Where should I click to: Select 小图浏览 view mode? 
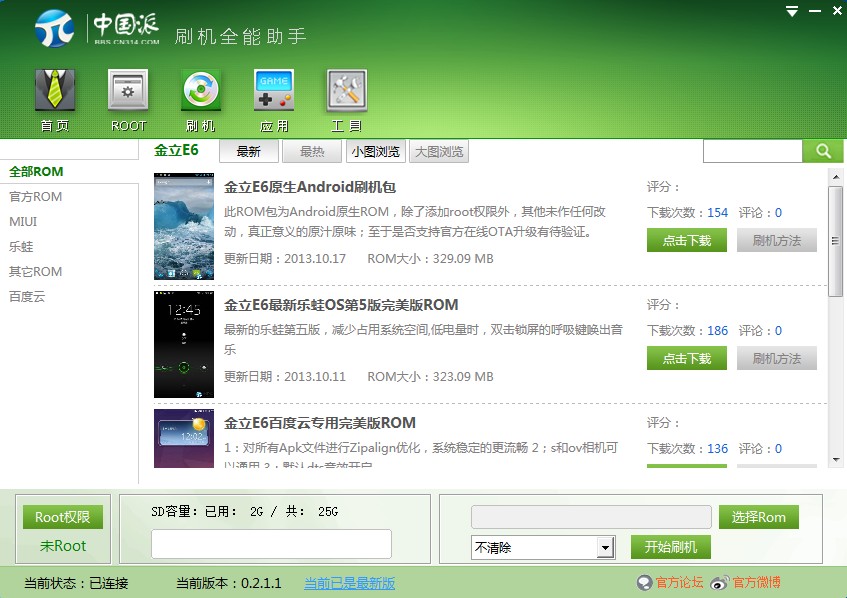[375, 151]
